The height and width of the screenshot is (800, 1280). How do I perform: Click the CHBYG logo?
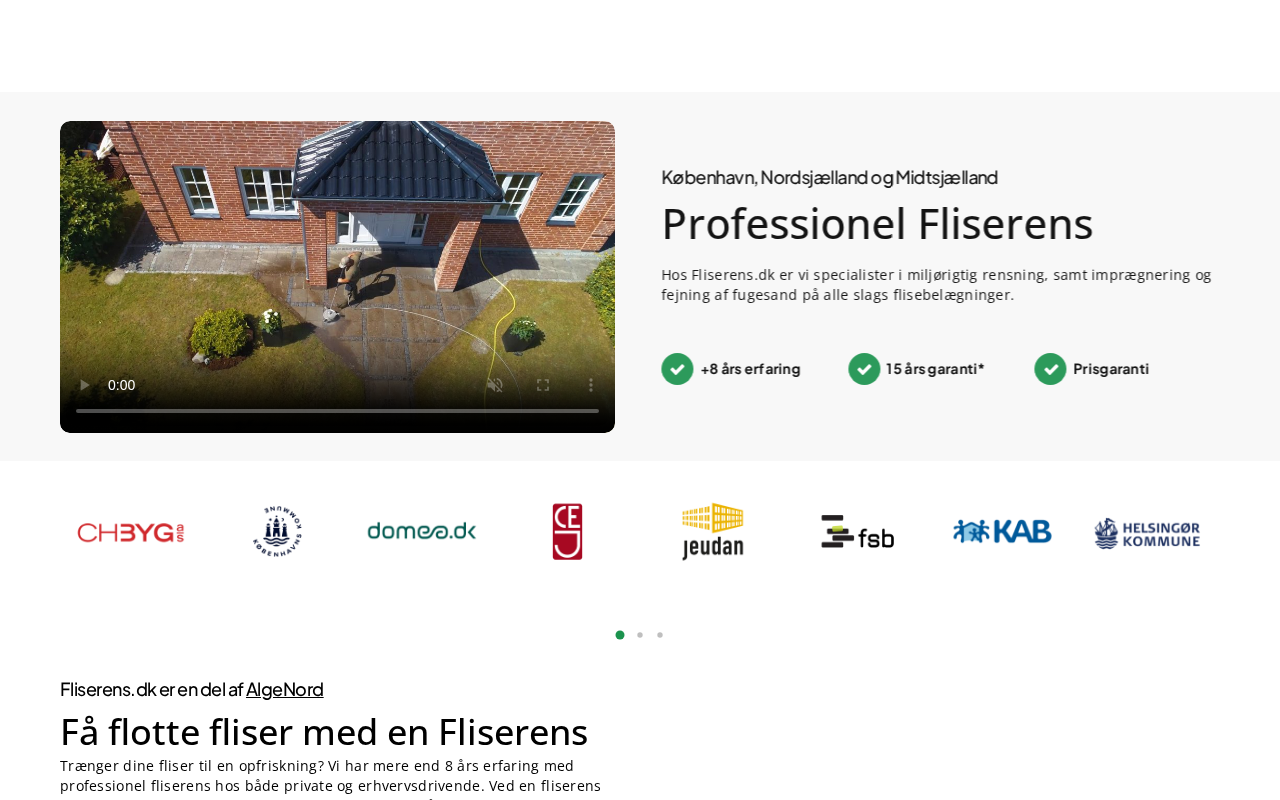131,533
